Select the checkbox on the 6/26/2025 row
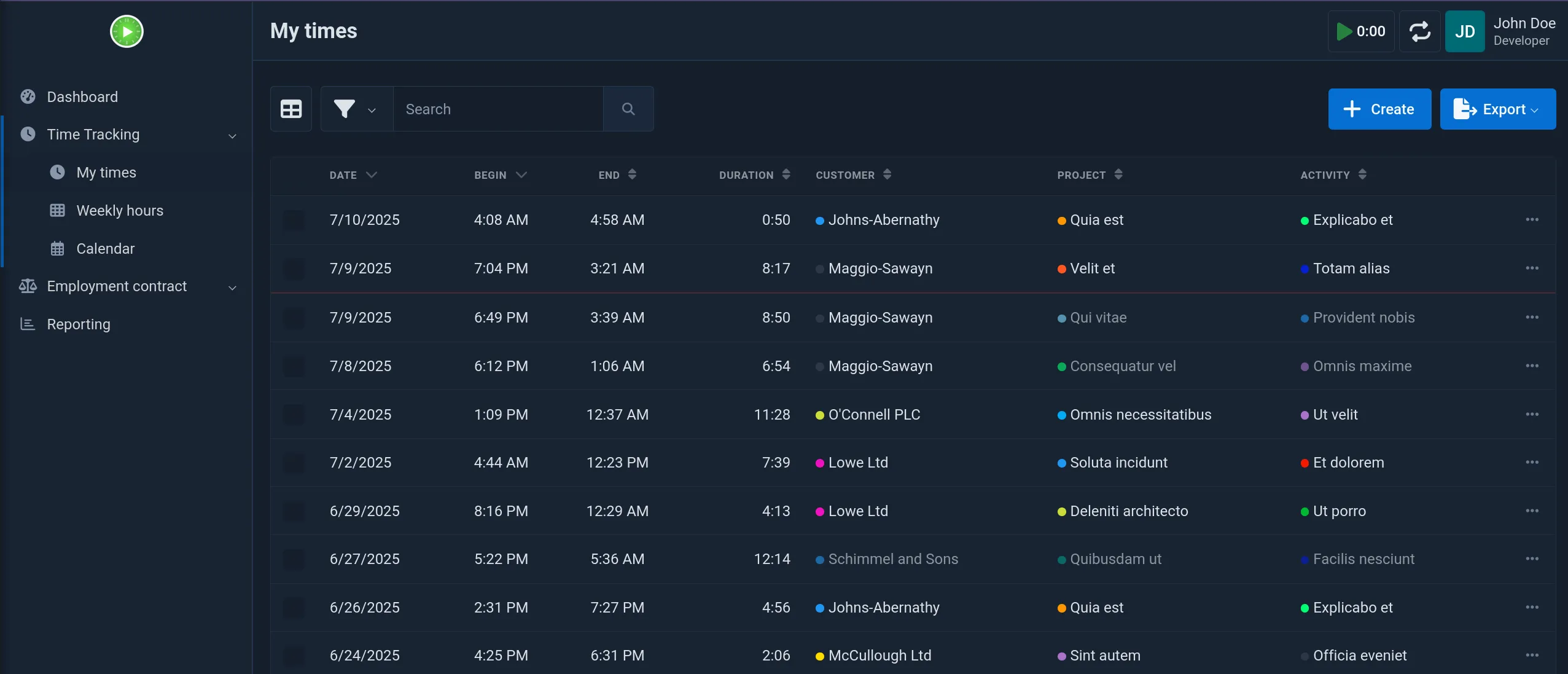 coord(294,608)
